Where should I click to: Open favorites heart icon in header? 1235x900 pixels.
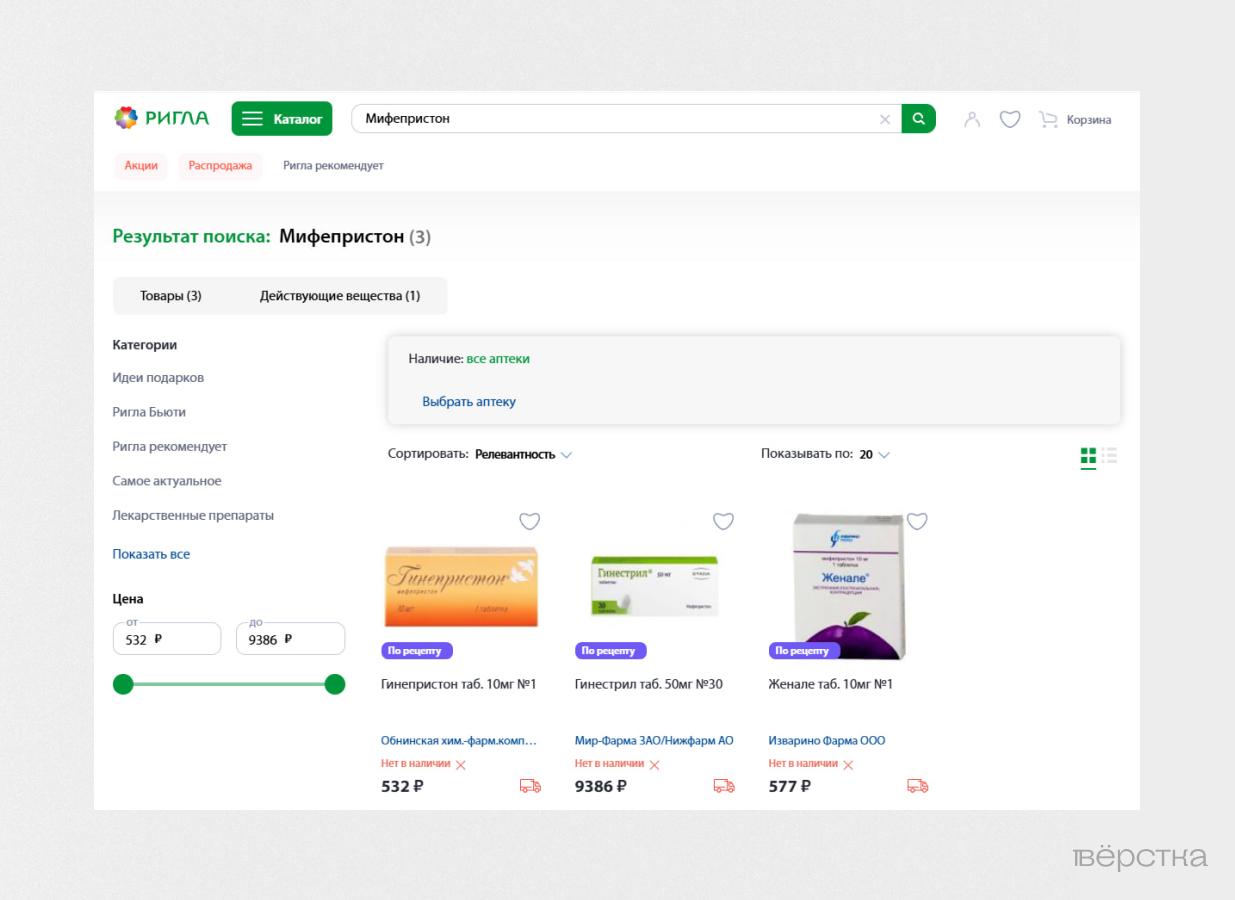coord(1010,120)
